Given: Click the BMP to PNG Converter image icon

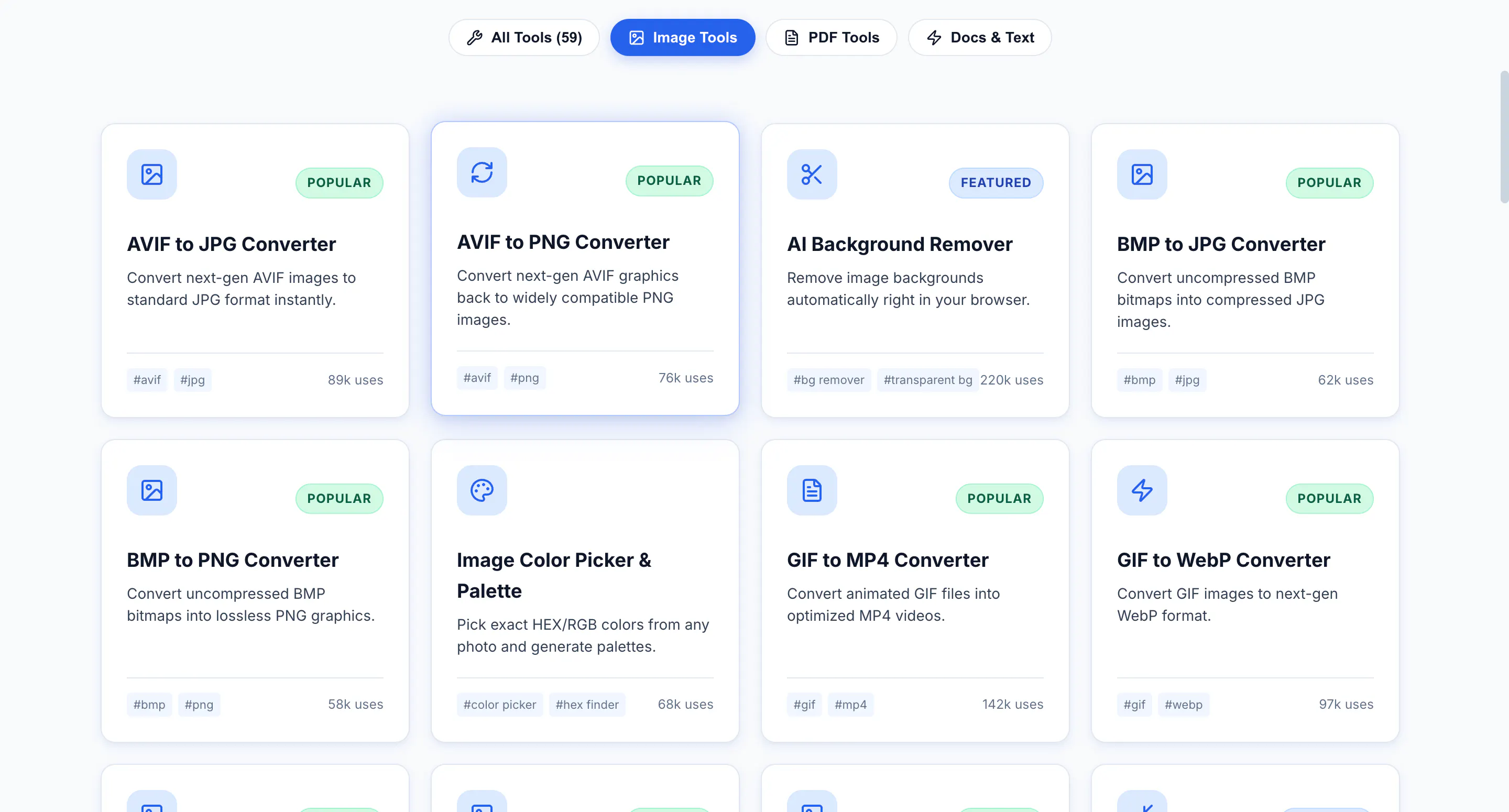Looking at the screenshot, I should (x=152, y=490).
